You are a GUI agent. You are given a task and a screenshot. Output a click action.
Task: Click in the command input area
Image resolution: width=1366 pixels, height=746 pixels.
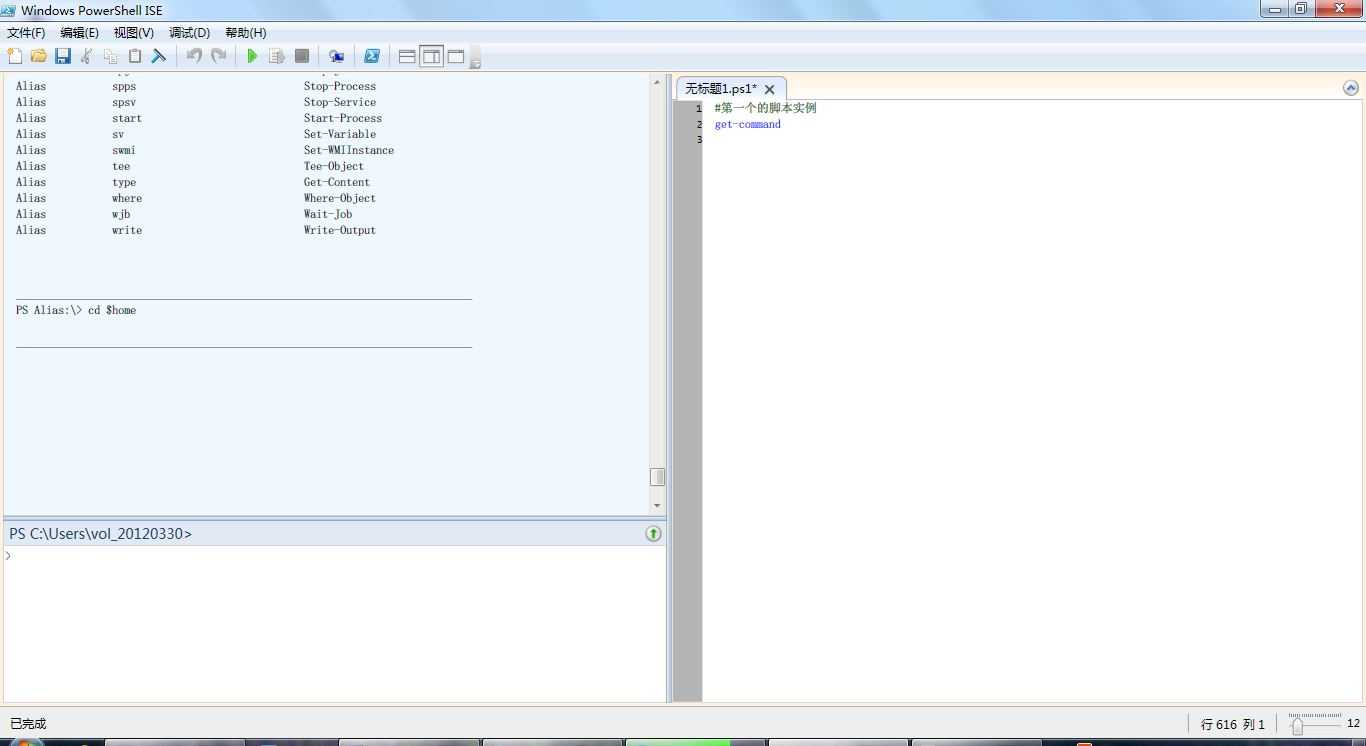click(335, 623)
